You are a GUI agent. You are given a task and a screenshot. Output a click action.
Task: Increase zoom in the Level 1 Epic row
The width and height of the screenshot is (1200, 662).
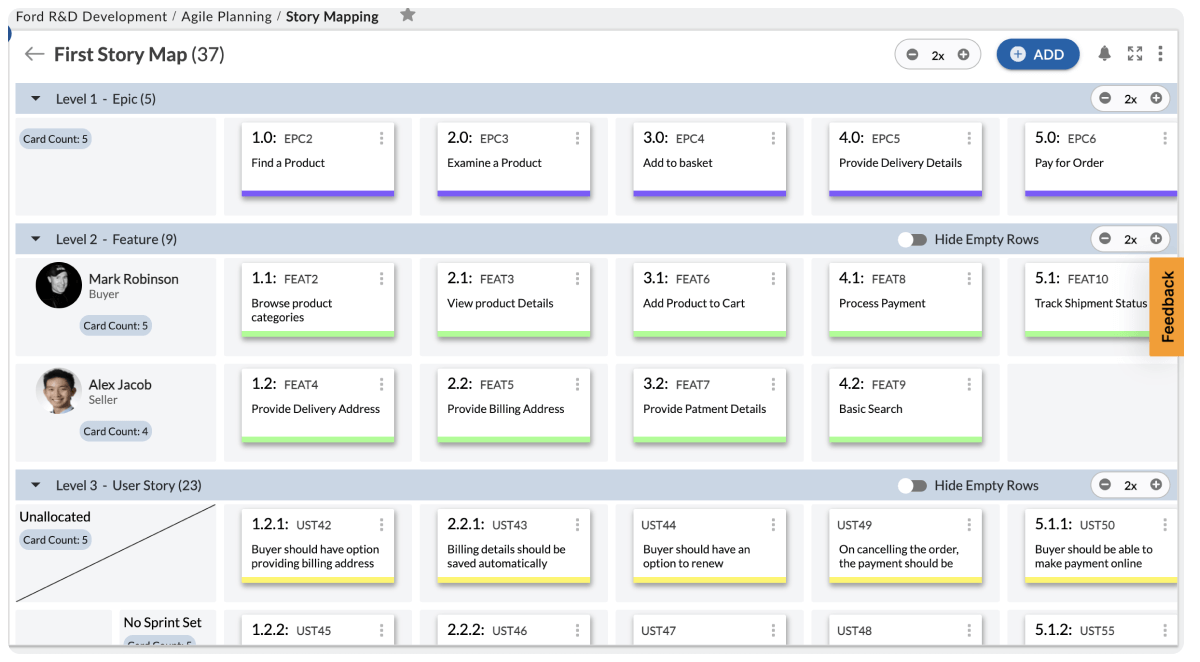click(x=1156, y=99)
